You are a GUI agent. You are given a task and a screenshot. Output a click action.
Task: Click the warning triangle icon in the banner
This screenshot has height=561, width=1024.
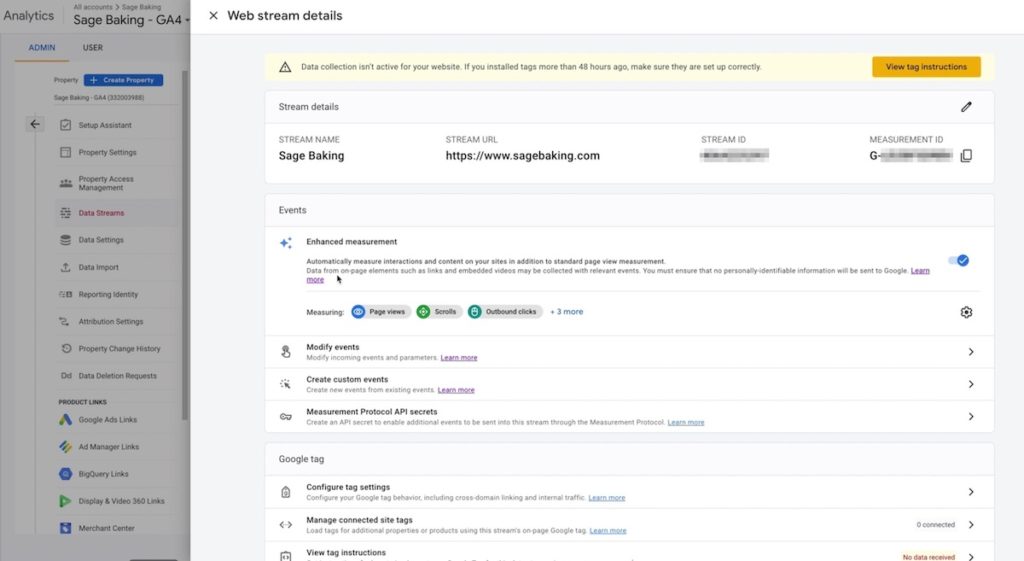tap(285, 67)
